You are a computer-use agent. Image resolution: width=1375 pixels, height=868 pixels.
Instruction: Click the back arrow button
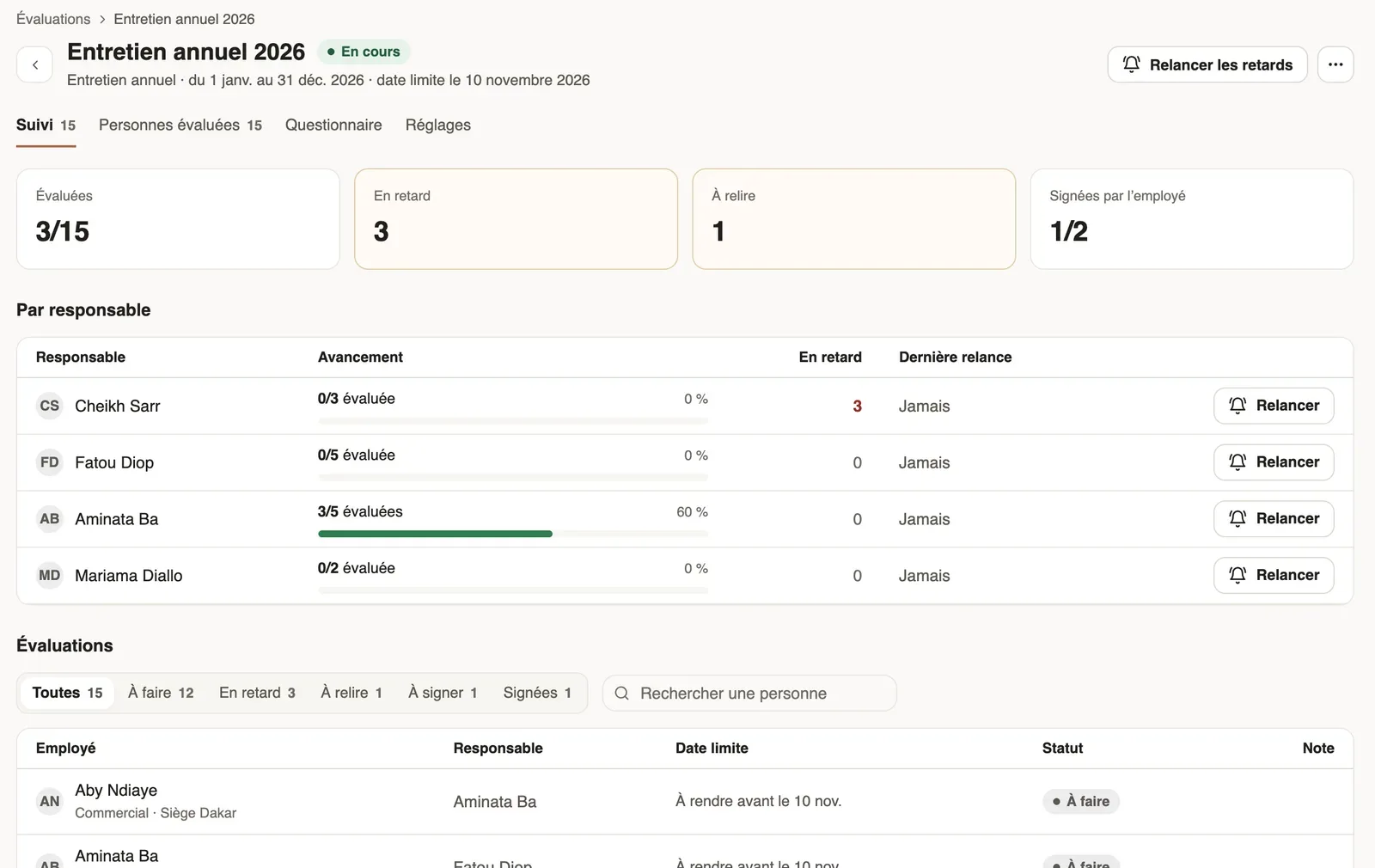[x=35, y=64]
